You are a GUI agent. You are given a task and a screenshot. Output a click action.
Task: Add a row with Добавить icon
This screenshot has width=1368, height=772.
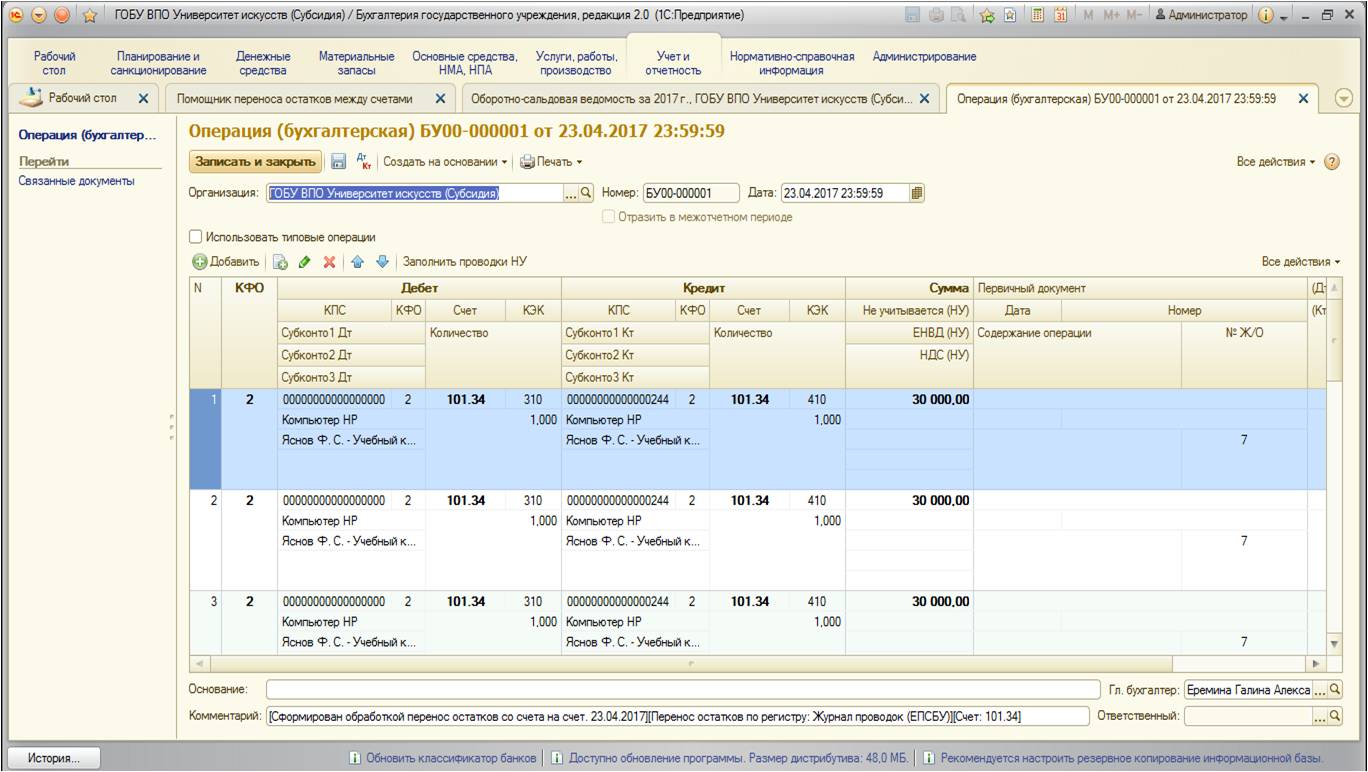tap(200, 262)
